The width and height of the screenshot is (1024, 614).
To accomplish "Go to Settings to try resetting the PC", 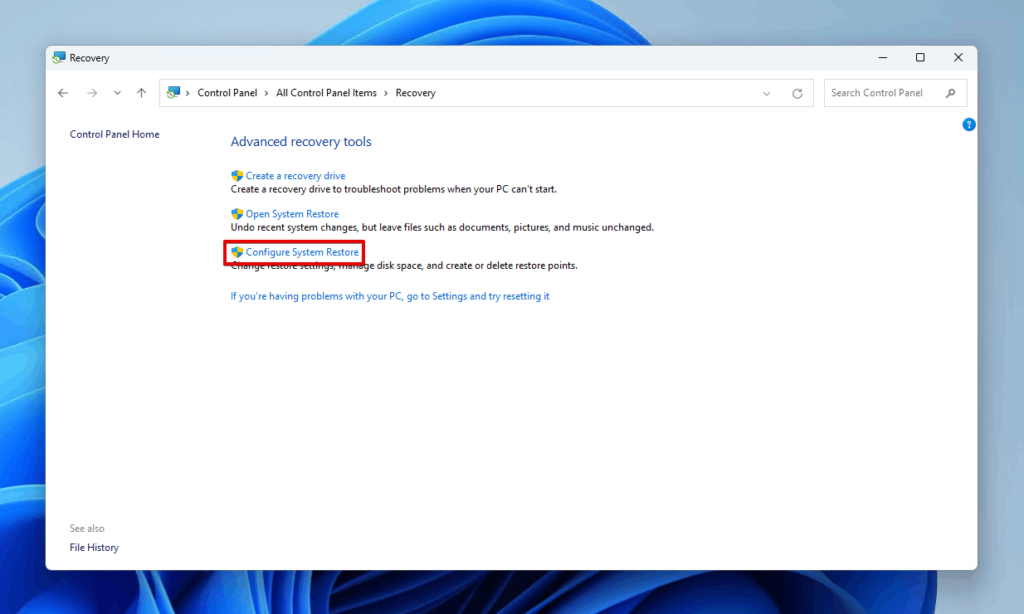I will (390, 295).
